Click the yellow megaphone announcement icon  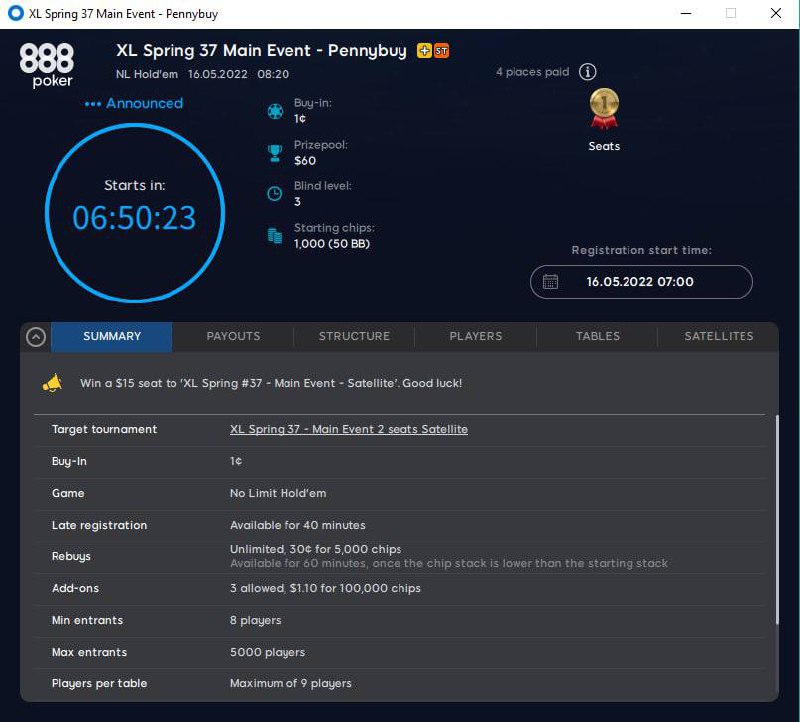click(x=52, y=383)
